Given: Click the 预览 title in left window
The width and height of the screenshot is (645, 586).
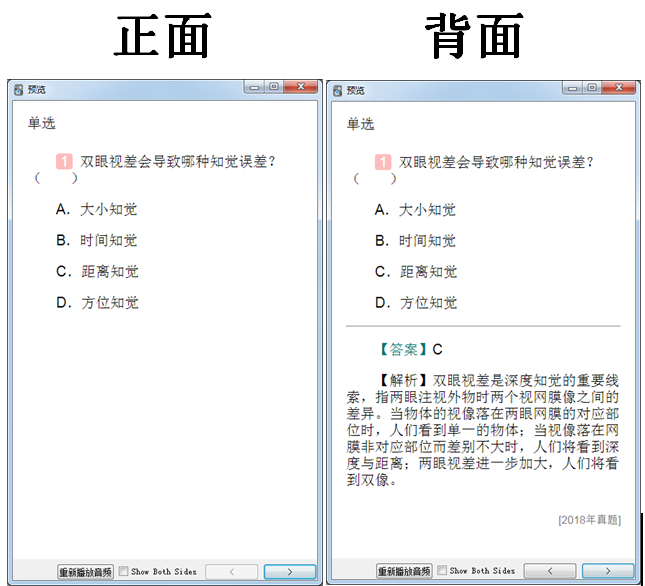Looking at the screenshot, I should [x=37, y=90].
